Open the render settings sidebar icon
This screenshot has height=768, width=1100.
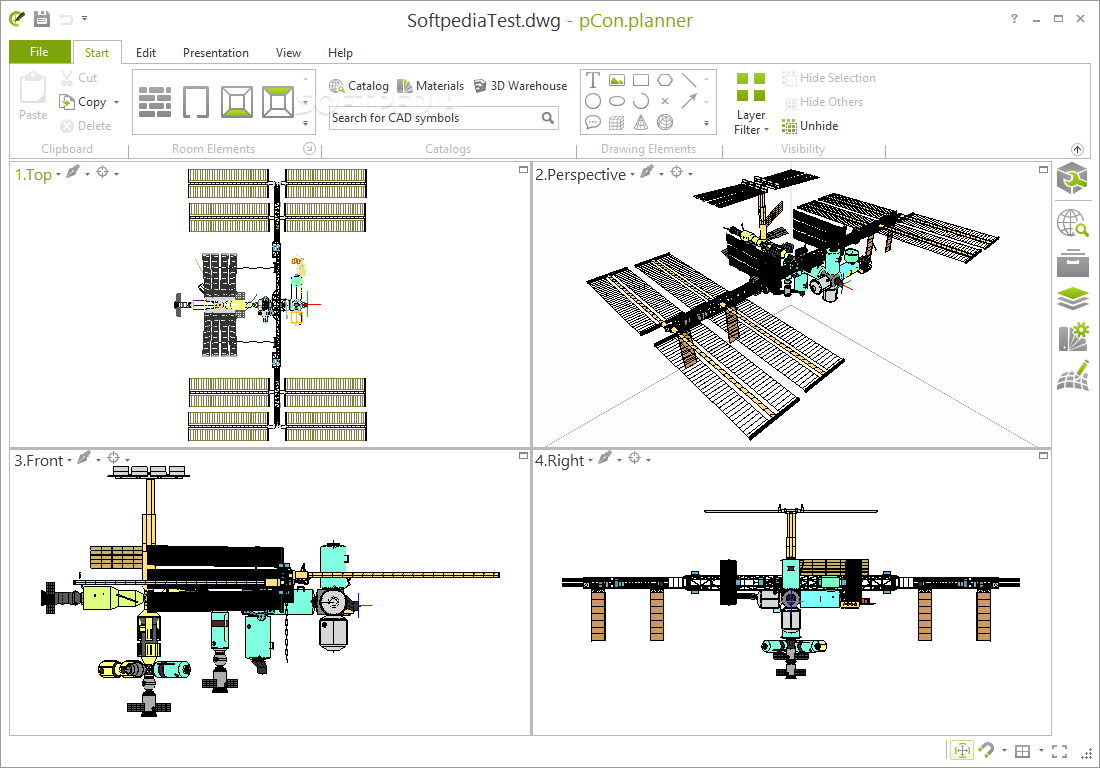click(x=1073, y=337)
